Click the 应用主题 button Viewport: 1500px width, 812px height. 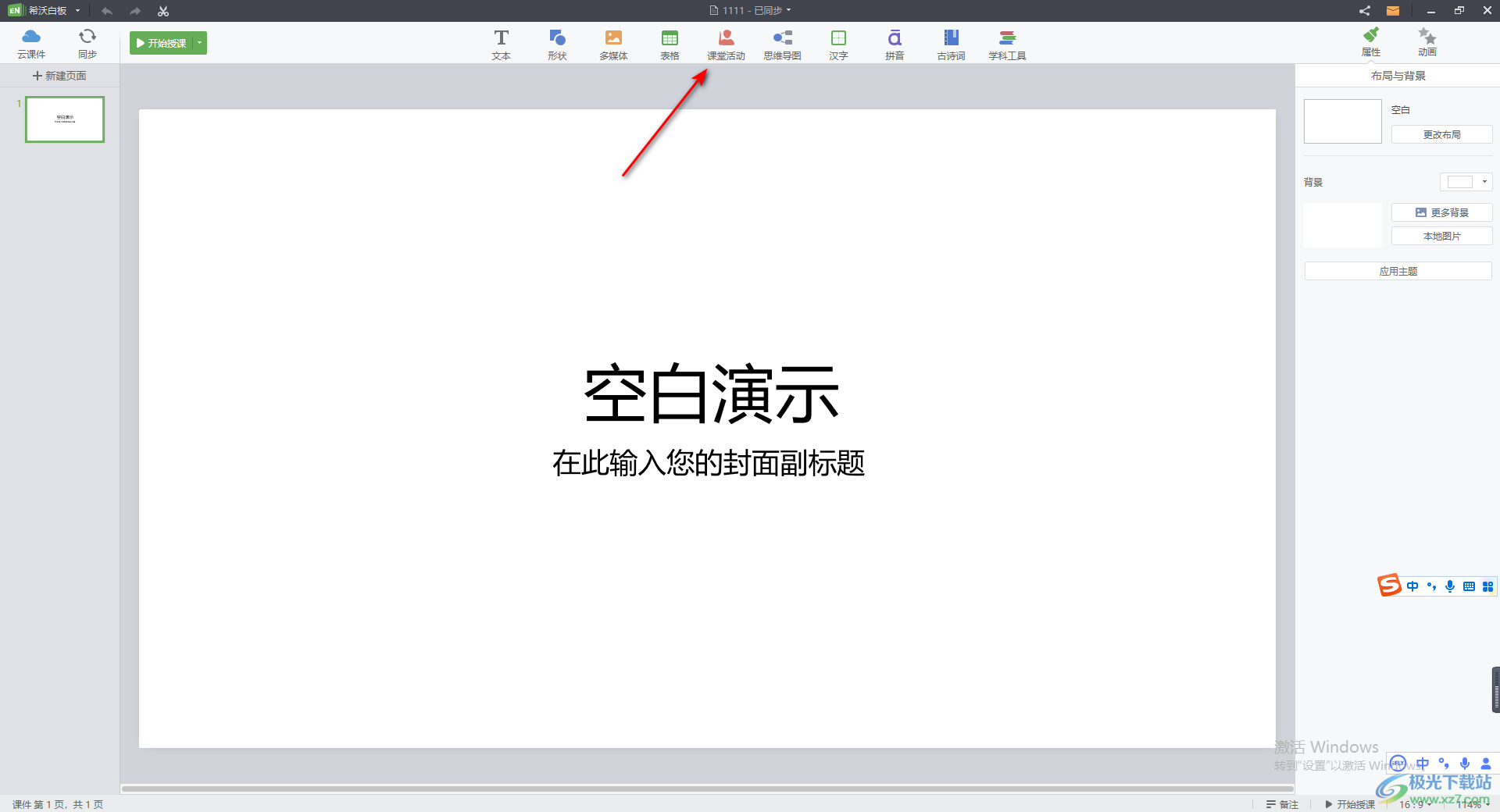(x=1398, y=271)
